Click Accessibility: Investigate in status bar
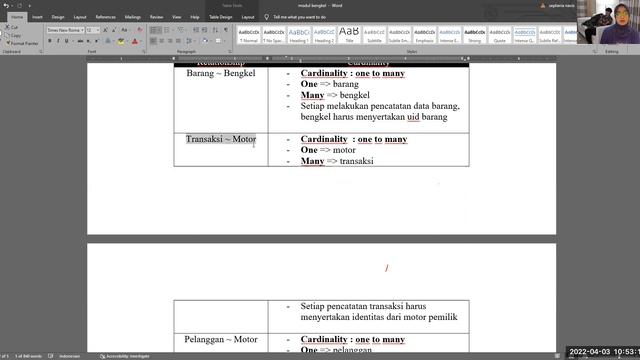This screenshot has width=640, height=360. tap(125, 356)
